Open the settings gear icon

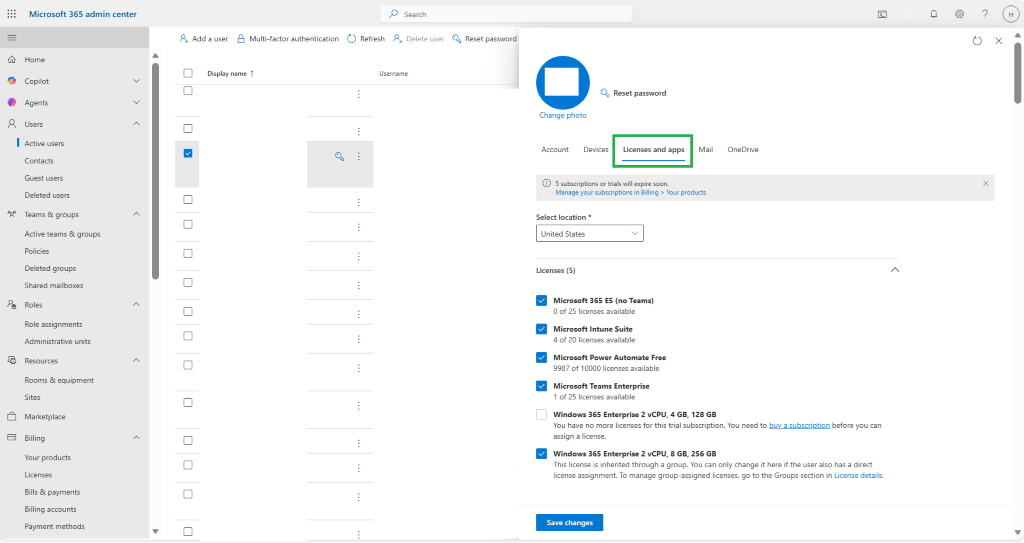[959, 14]
